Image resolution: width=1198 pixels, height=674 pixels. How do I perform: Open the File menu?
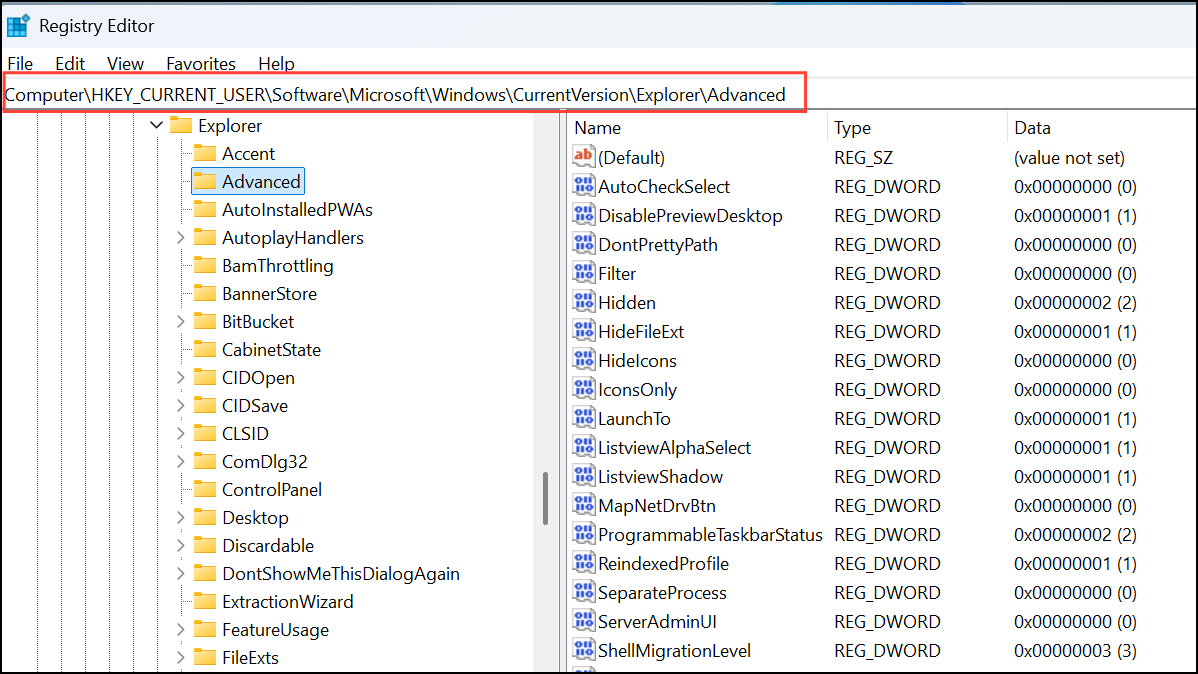[20, 63]
